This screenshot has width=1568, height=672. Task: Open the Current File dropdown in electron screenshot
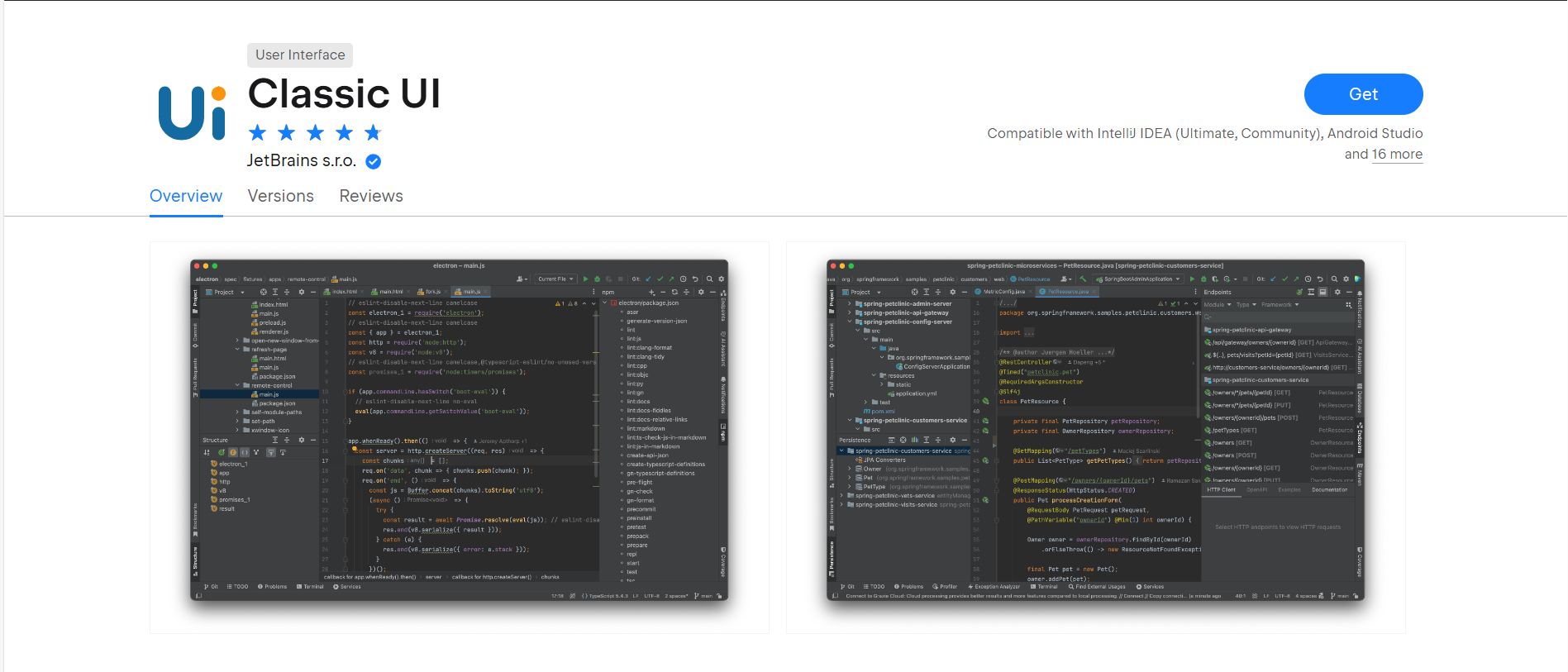(555, 279)
